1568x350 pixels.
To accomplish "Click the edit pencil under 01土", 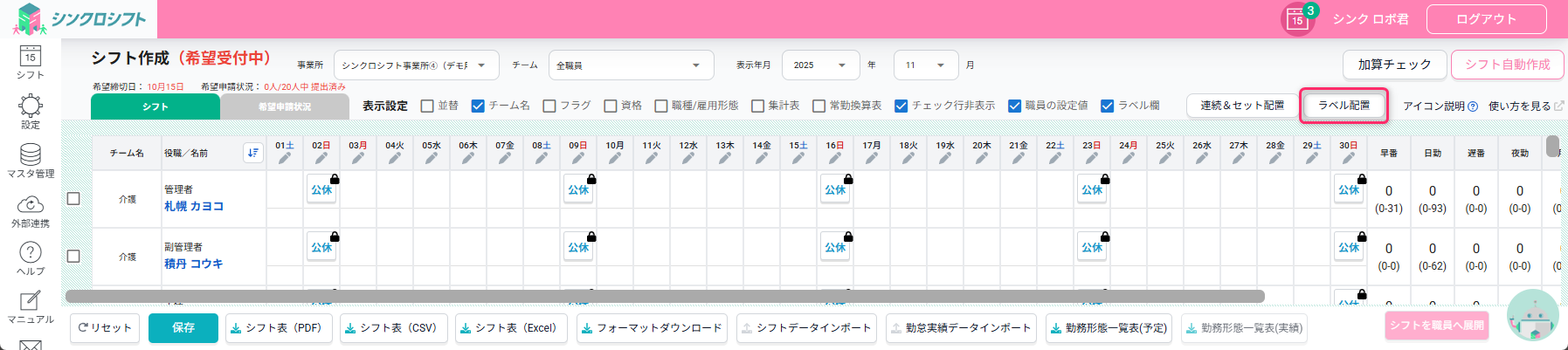I will coord(285,159).
